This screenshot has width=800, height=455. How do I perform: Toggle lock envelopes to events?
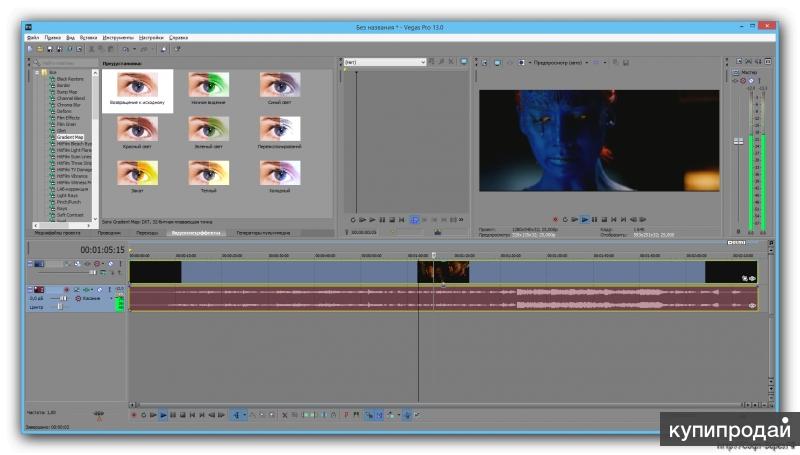407,415
